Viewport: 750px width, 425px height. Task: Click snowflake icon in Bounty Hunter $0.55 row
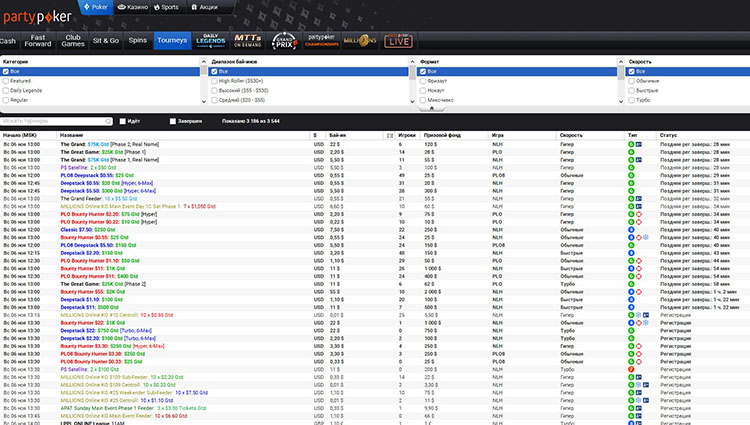(x=646, y=237)
